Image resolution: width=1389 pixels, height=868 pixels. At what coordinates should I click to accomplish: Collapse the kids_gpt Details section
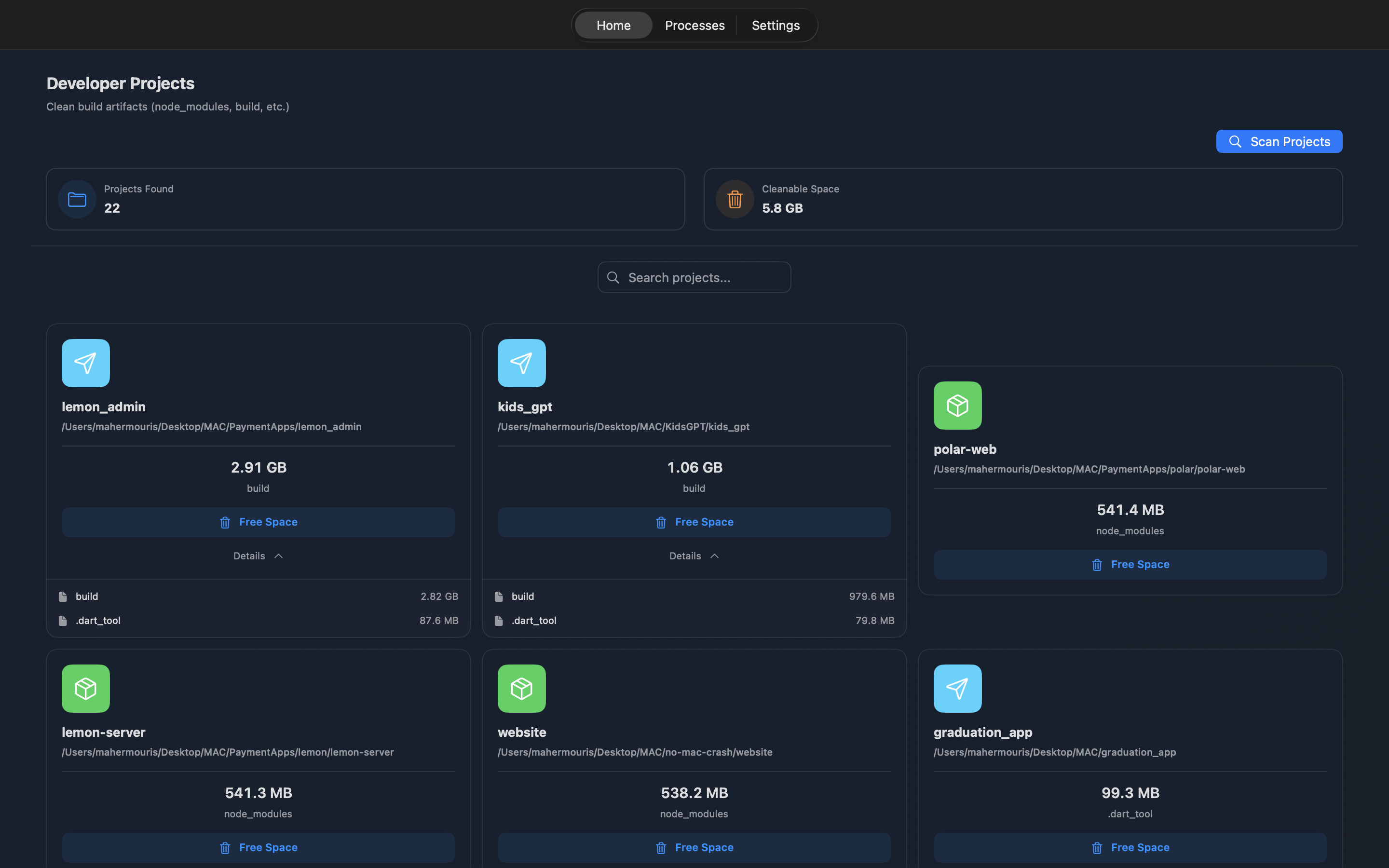tap(694, 556)
